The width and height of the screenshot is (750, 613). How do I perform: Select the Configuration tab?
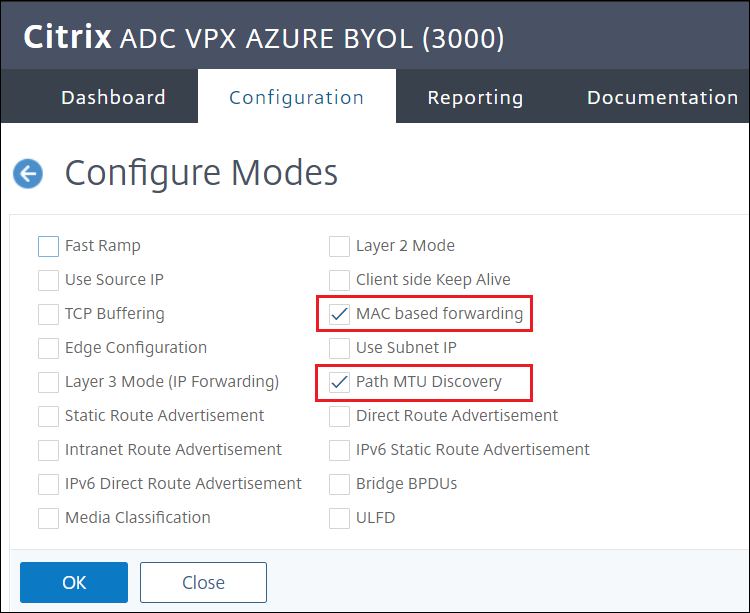[x=296, y=97]
